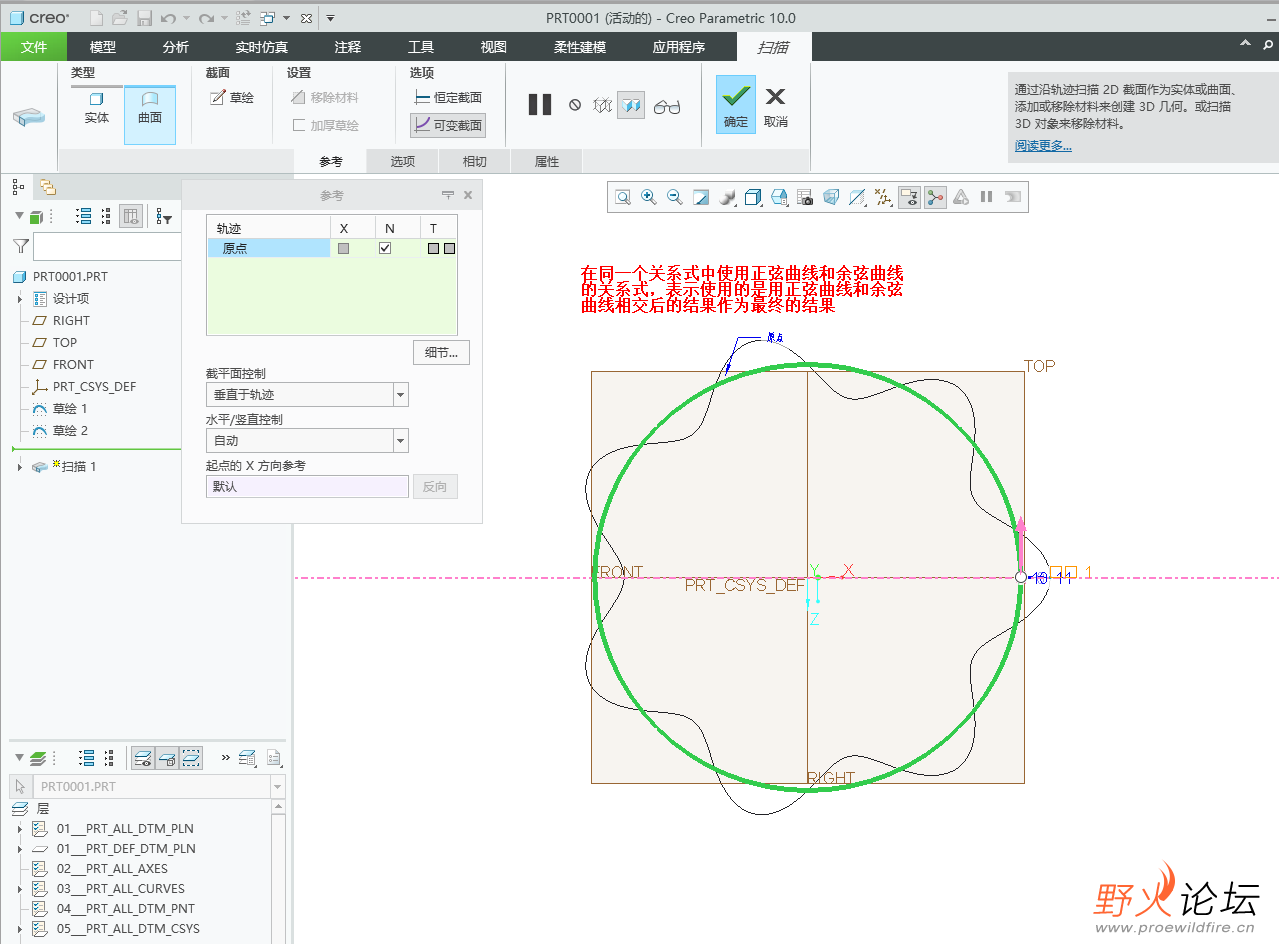Open the datum display filters icon

click(x=883, y=197)
